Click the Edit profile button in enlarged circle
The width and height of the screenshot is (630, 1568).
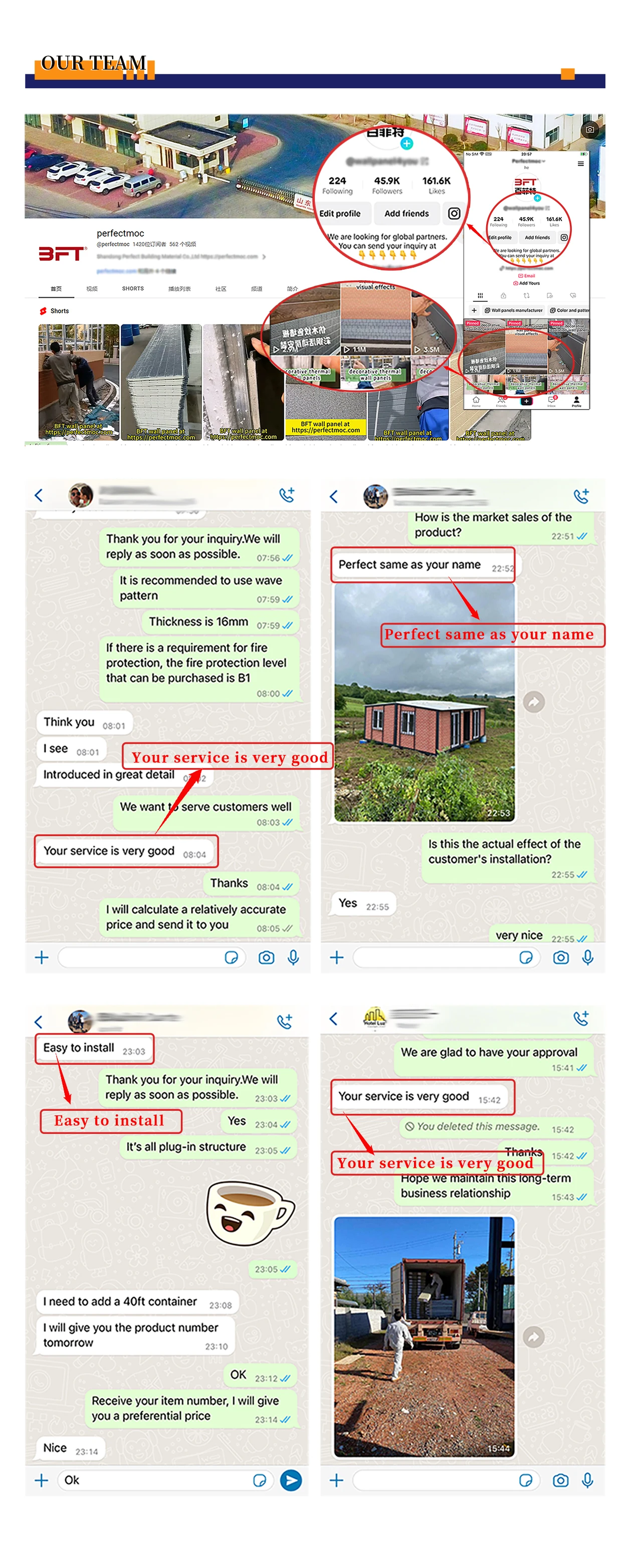point(340,214)
